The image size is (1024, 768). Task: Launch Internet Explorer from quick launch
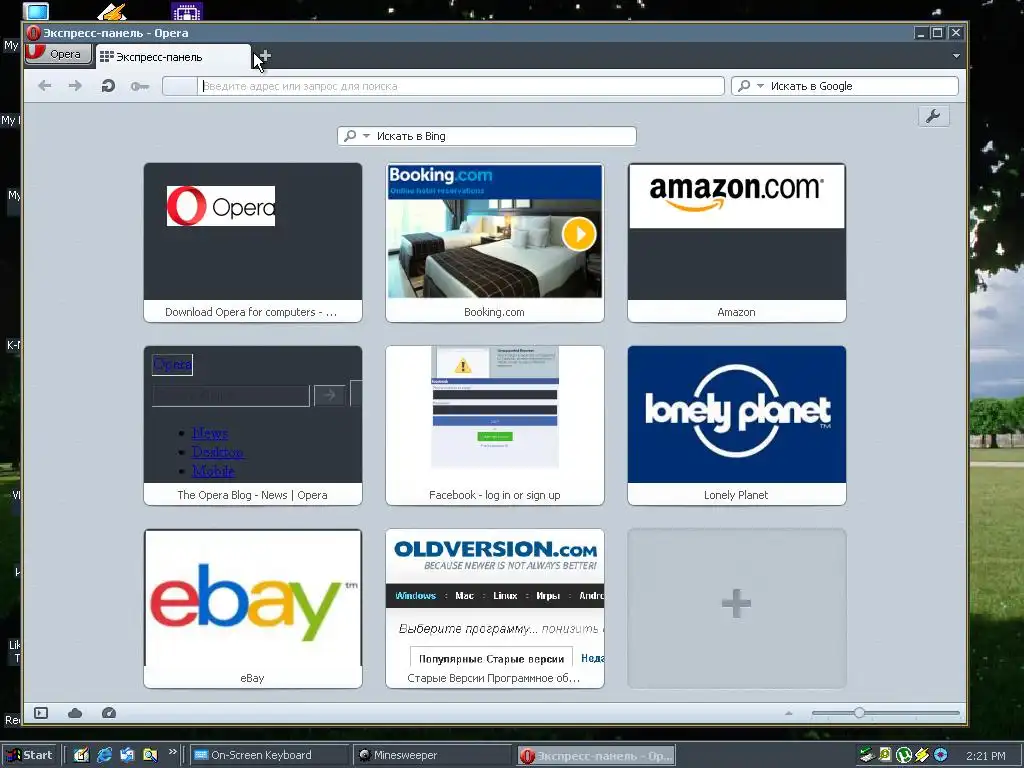tap(104, 755)
